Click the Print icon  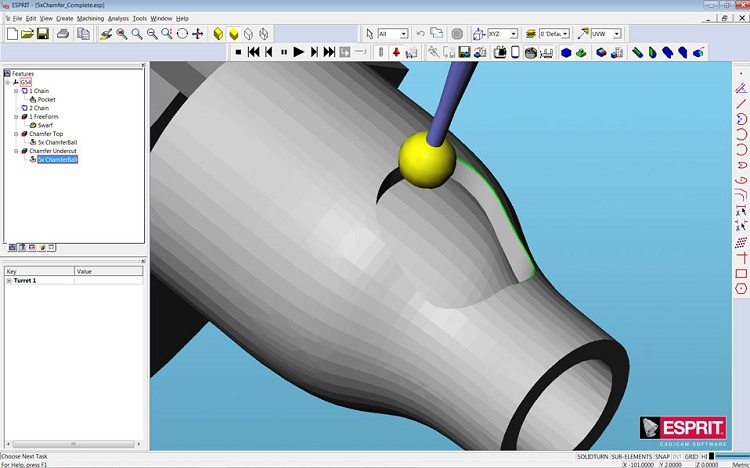[63, 34]
